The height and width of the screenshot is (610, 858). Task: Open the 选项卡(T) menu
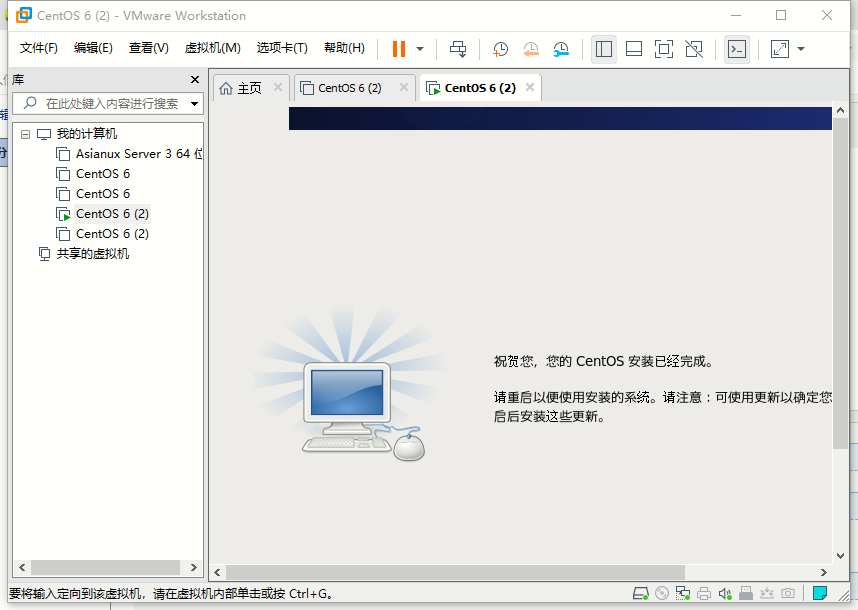coord(282,48)
